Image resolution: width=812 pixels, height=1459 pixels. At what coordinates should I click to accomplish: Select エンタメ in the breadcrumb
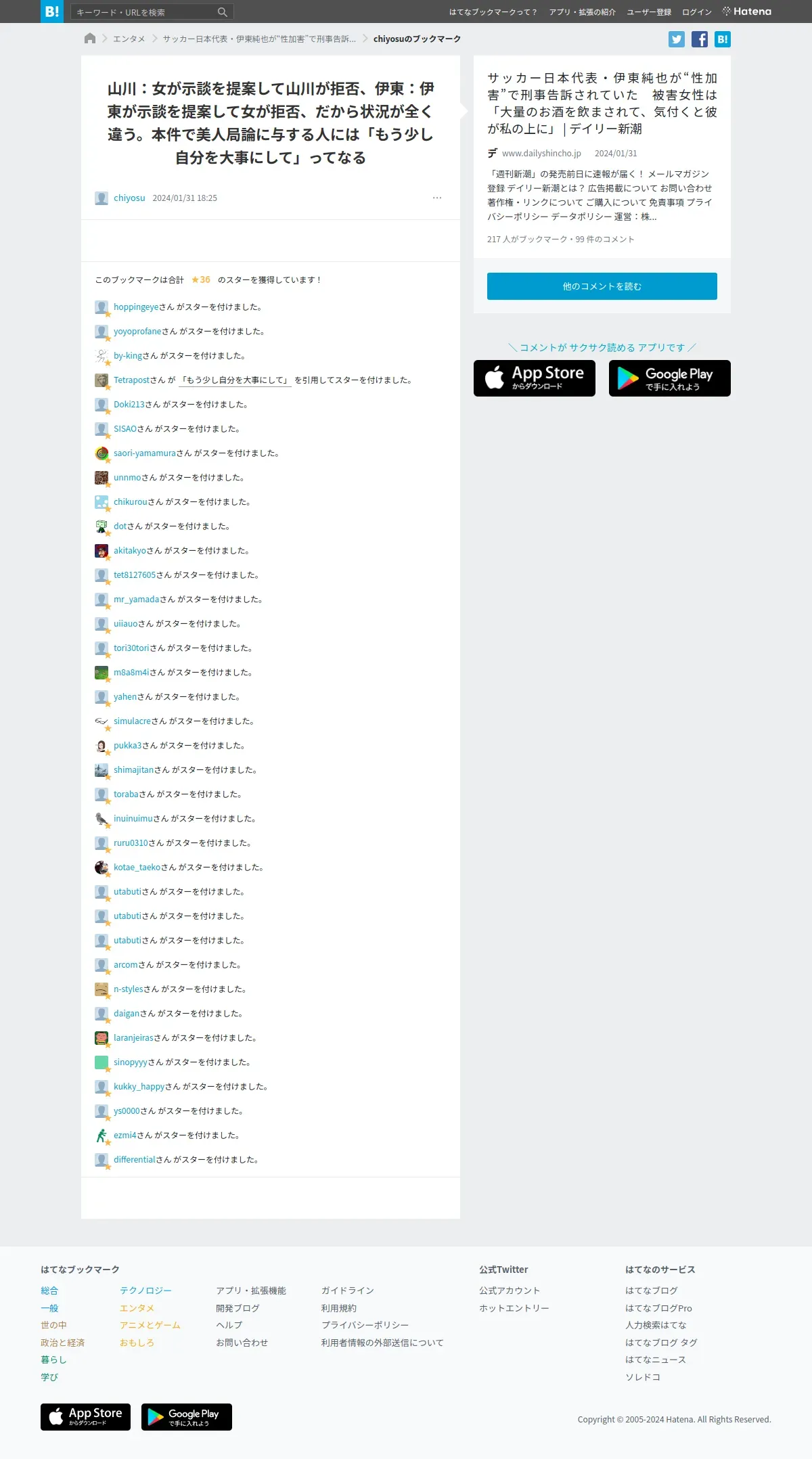point(129,39)
